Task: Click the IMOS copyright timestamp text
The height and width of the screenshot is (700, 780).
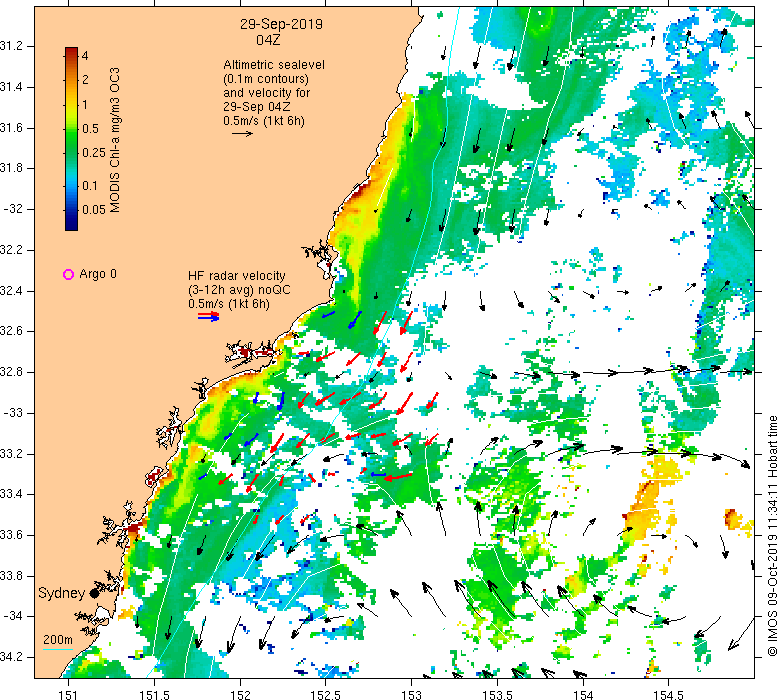Action: [772, 536]
